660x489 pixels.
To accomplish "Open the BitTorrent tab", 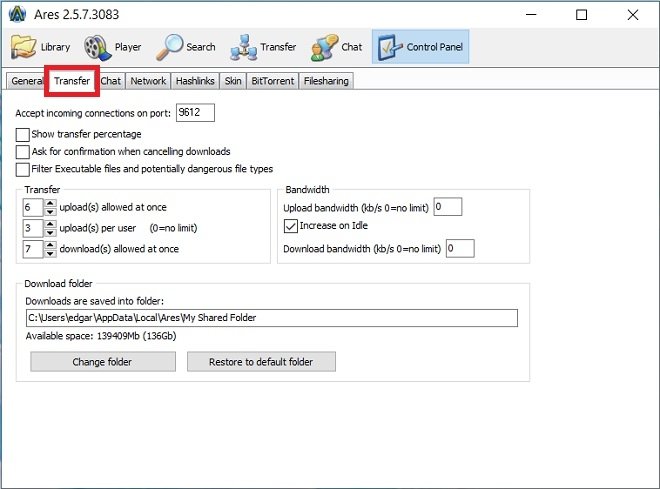I will click(x=273, y=81).
